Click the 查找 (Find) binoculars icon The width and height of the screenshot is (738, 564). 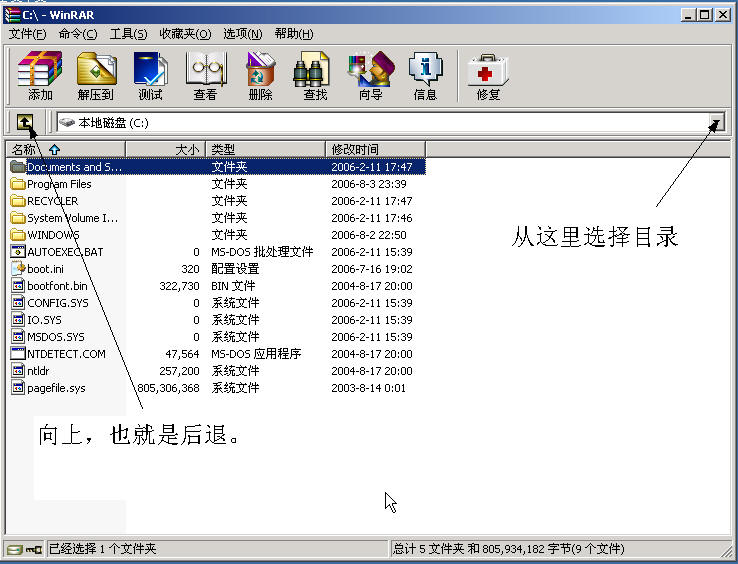(x=311, y=69)
